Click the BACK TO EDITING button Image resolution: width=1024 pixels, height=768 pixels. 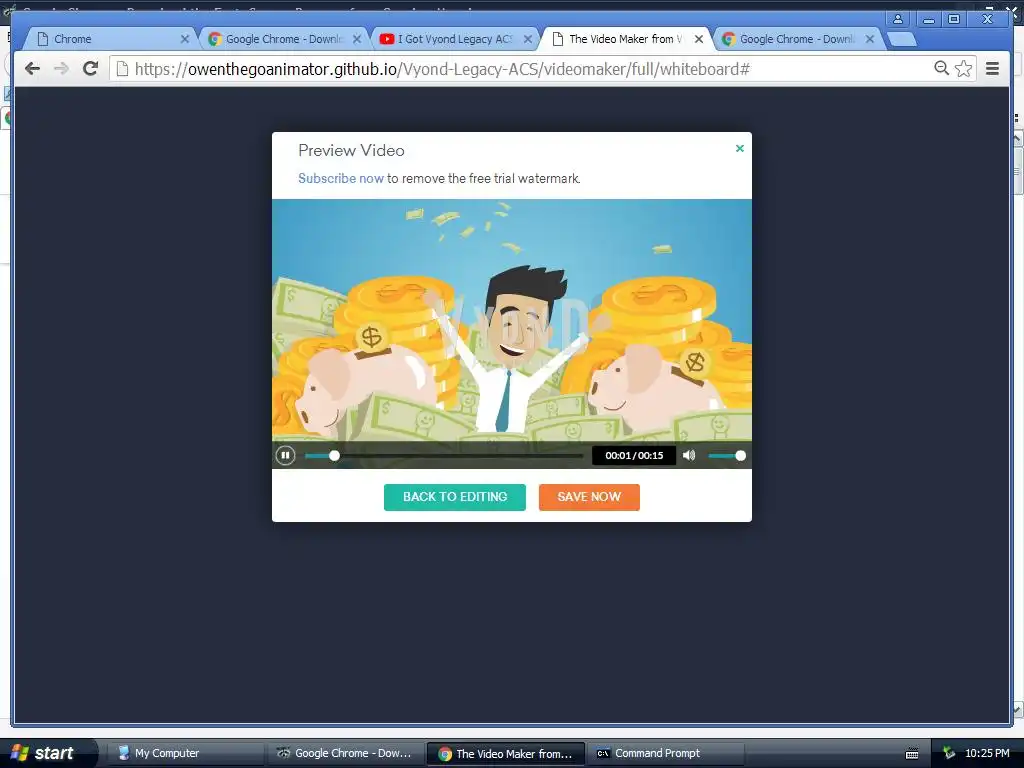tap(455, 497)
